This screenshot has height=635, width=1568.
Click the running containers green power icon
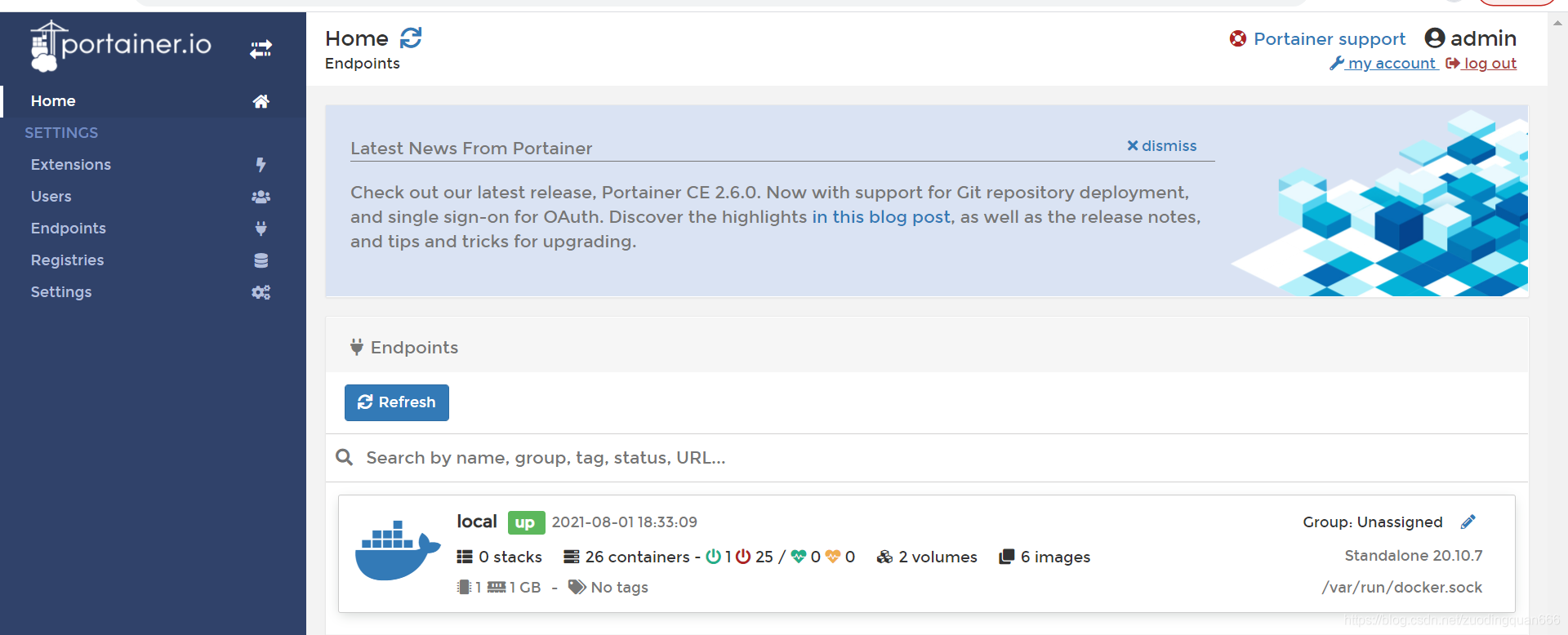713,557
